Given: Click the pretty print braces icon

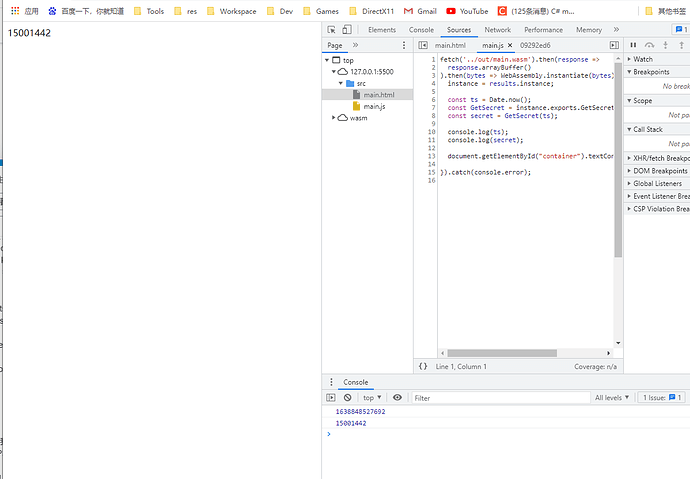Looking at the screenshot, I should 423,366.
